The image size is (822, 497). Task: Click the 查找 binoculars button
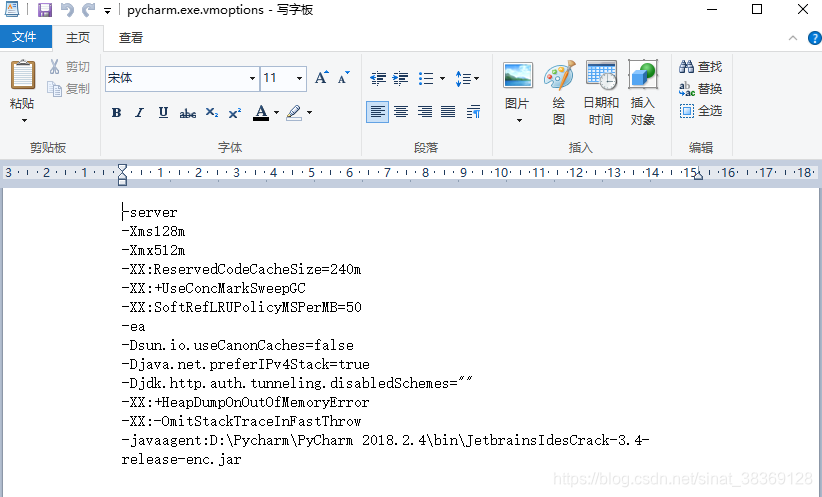pyautogui.click(x=700, y=67)
